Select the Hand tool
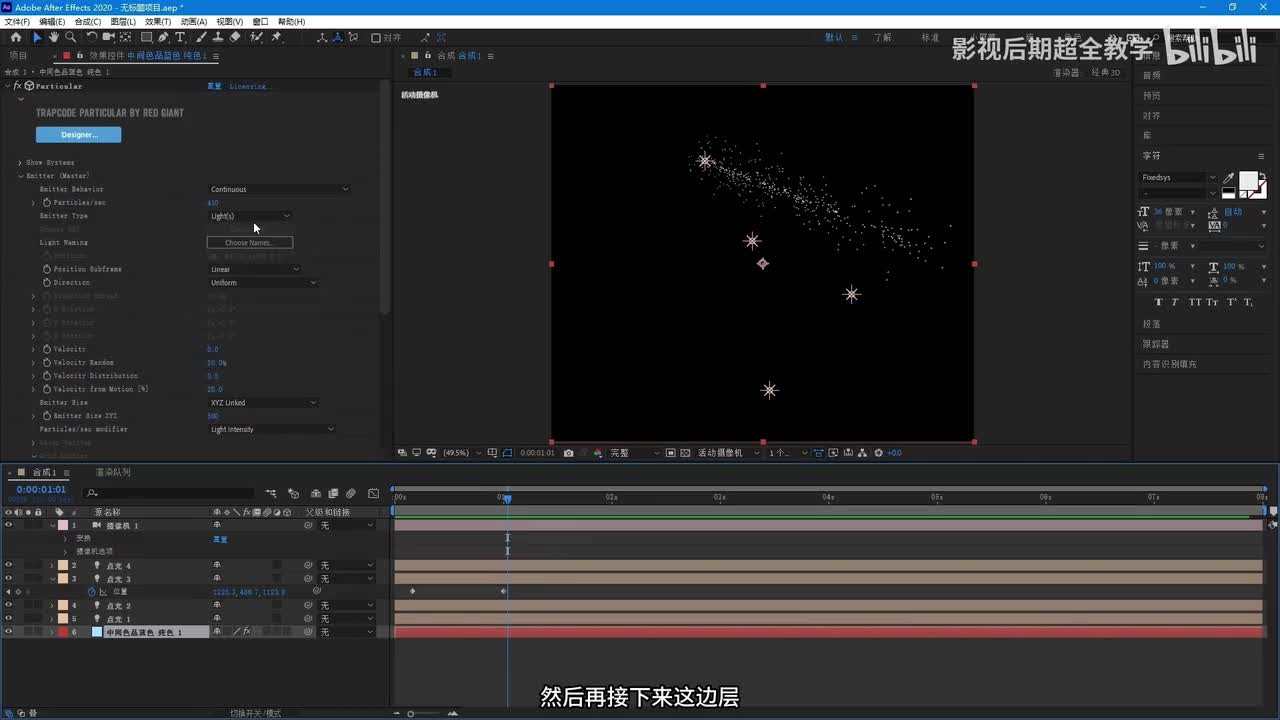Viewport: 1280px width, 720px height. click(54, 37)
